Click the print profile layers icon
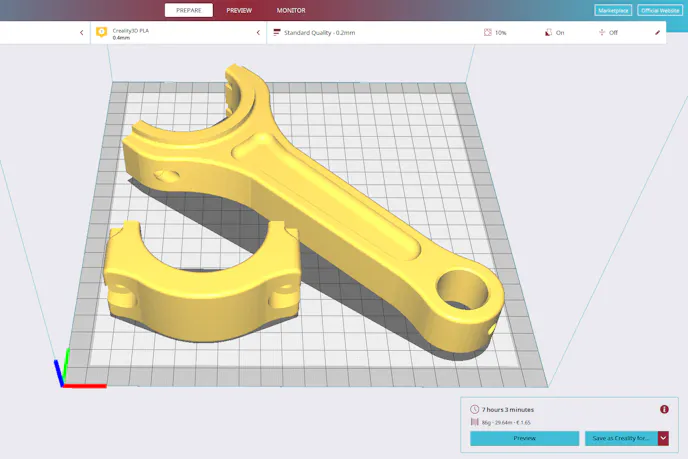Screen dimensions: 688x459 pos(277,33)
